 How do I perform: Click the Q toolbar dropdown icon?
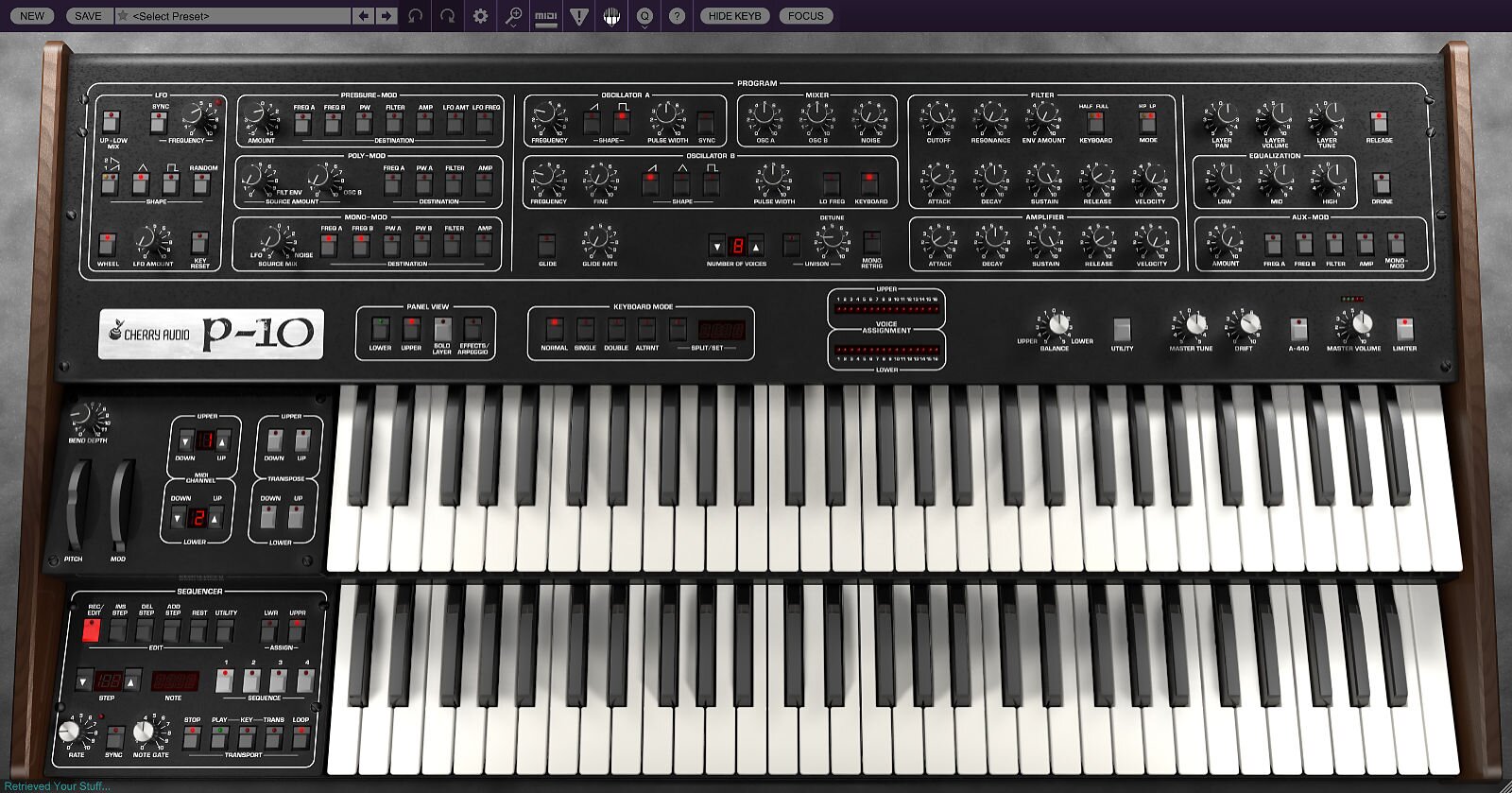coord(644,16)
